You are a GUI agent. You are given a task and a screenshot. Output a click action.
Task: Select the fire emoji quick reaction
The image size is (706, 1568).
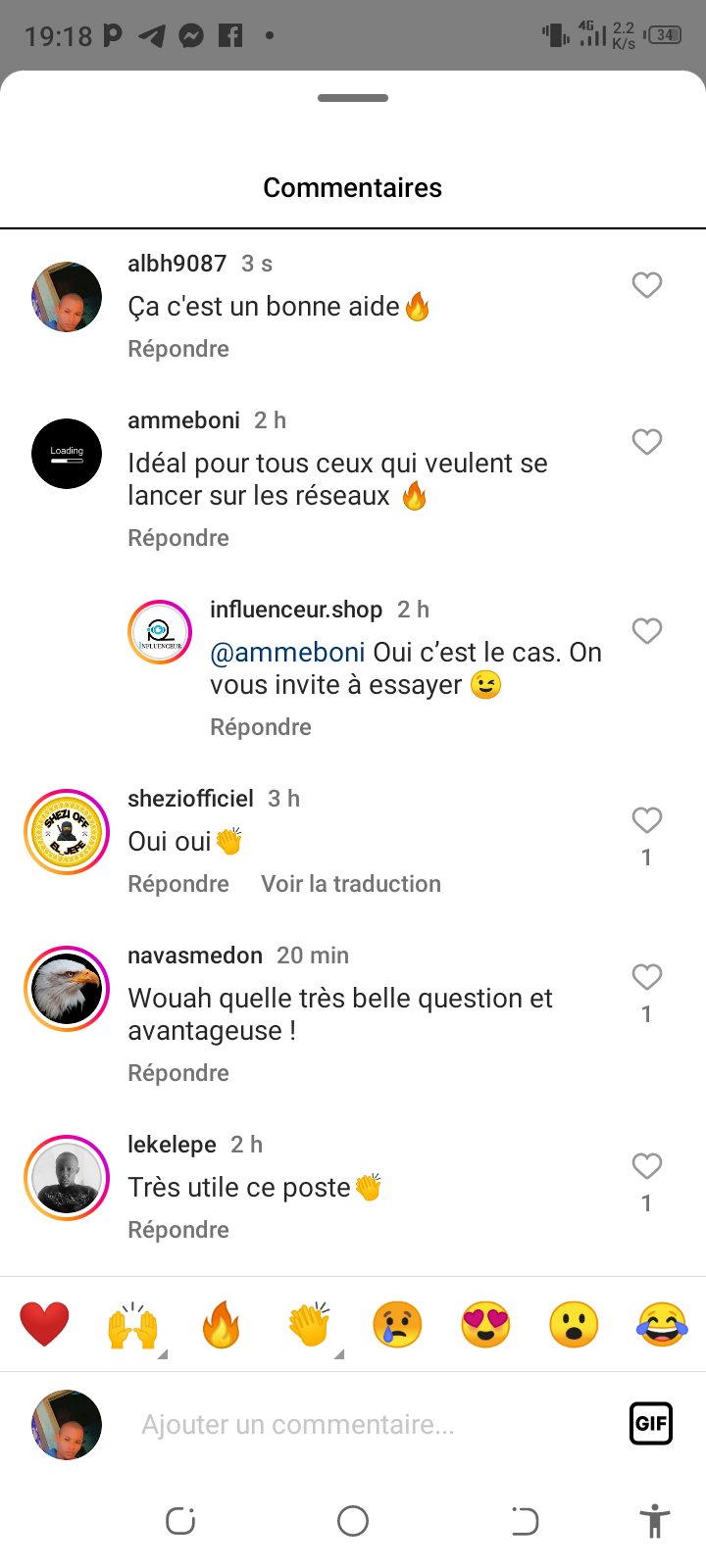[221, 1325]
